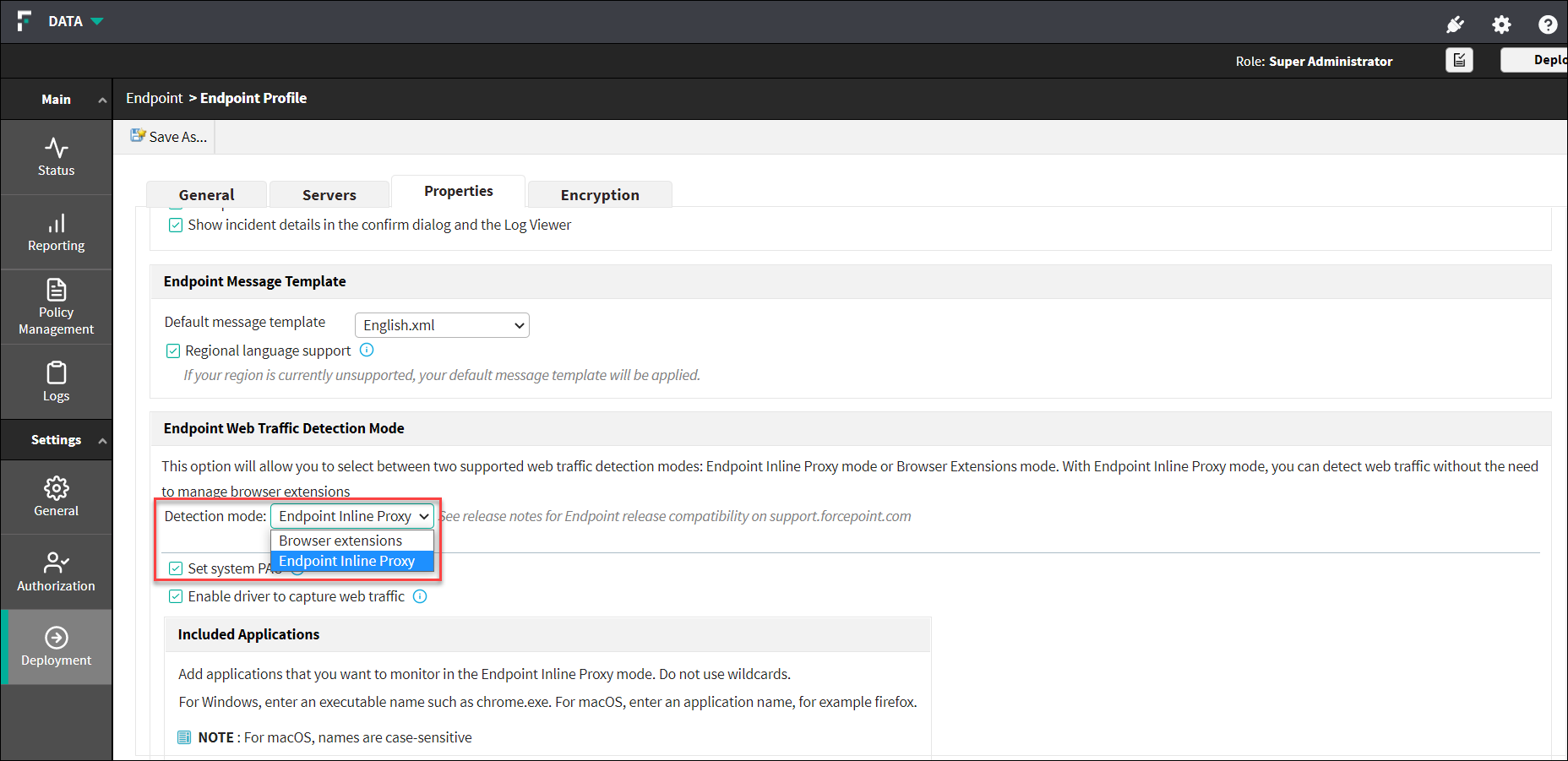The width and height of the screenshot is (1568, 761).
Task: Uncheck Regional language support
Action: pyautogui.click(x=173, y=351)
